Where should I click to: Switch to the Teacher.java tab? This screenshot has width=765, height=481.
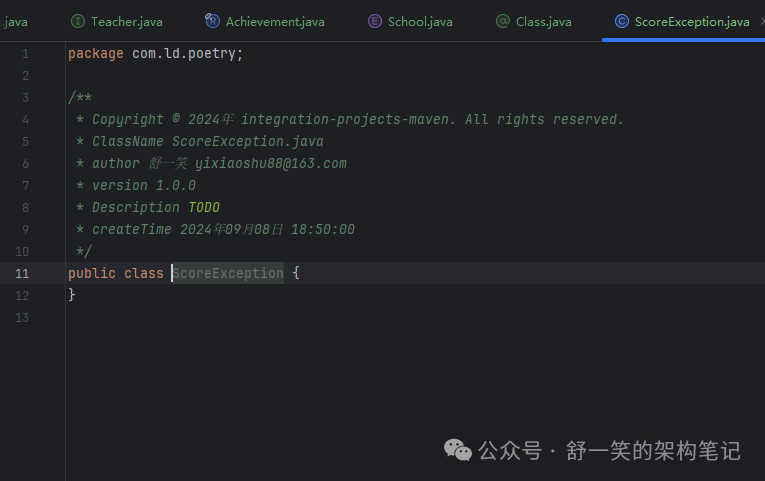126,21
